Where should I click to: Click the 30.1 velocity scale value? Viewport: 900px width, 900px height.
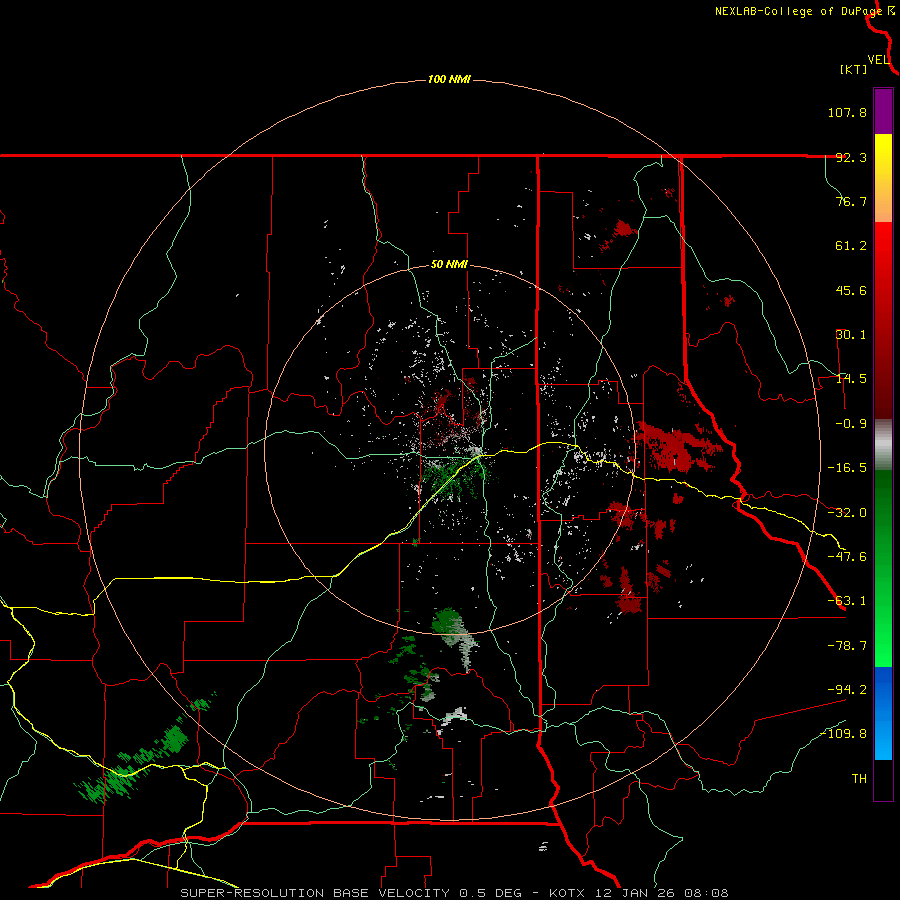[851, 335]
